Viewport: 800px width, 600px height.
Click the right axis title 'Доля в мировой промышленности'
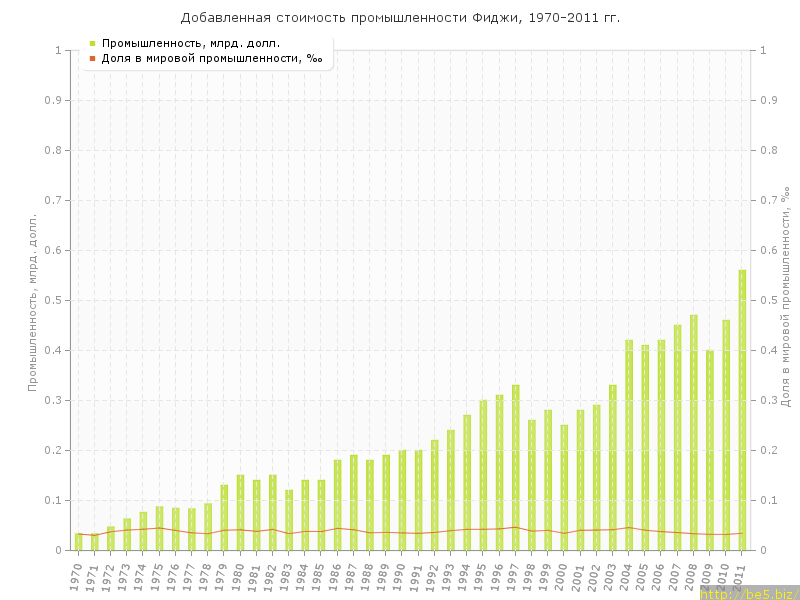786,296
